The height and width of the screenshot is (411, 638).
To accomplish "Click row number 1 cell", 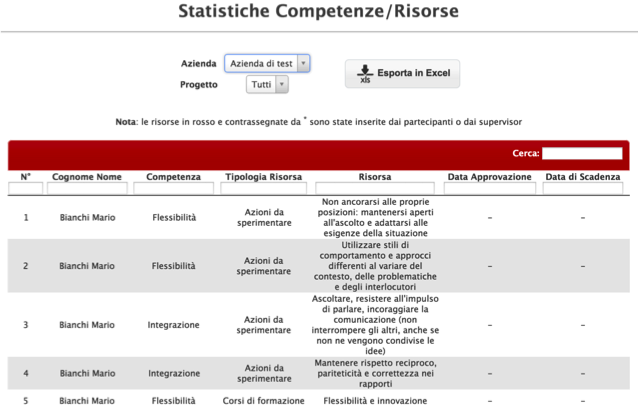I will pos(26,218).
